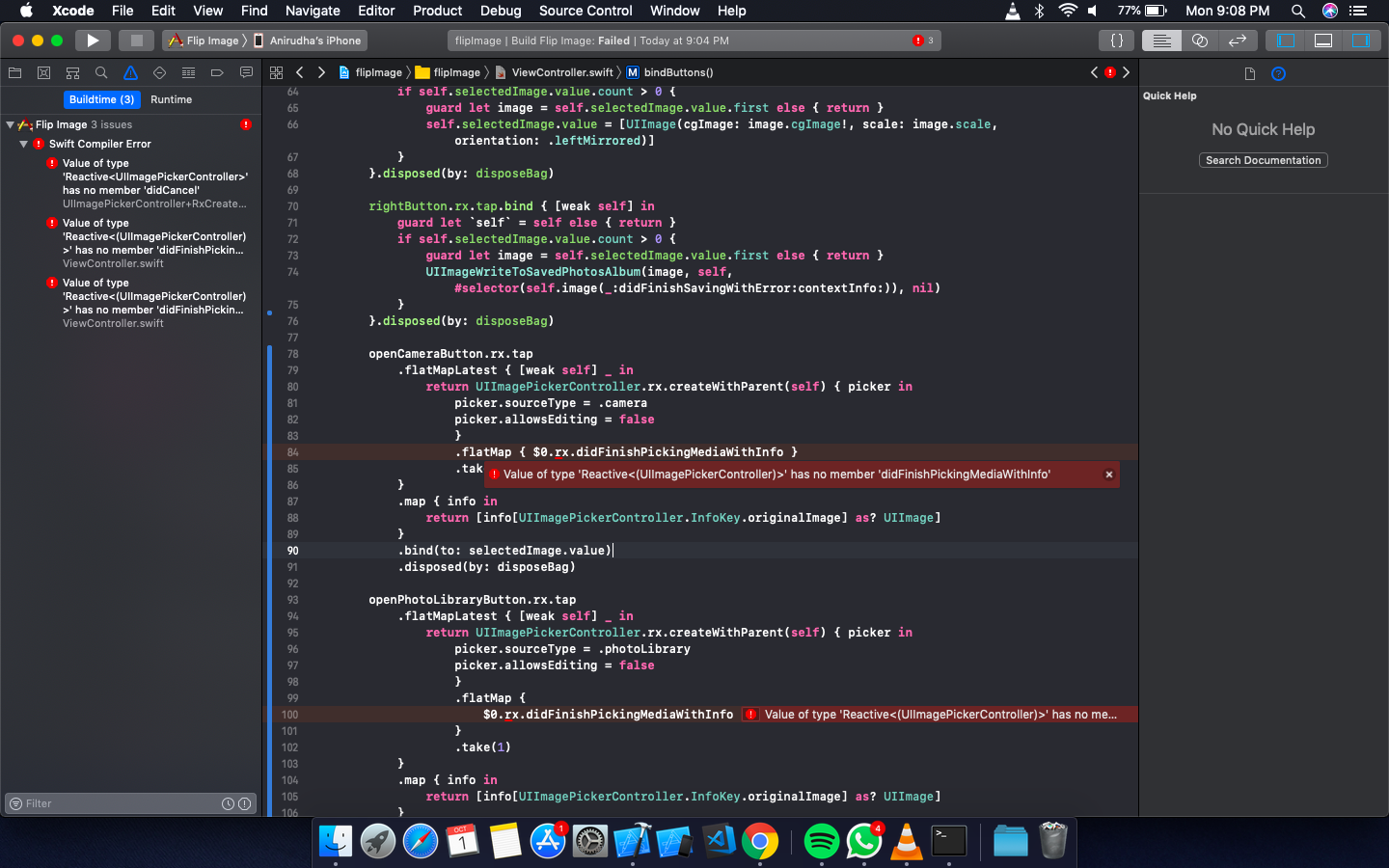1389x868 pixels.
Task: Open the Test navigator
Action: pos(159,72)
